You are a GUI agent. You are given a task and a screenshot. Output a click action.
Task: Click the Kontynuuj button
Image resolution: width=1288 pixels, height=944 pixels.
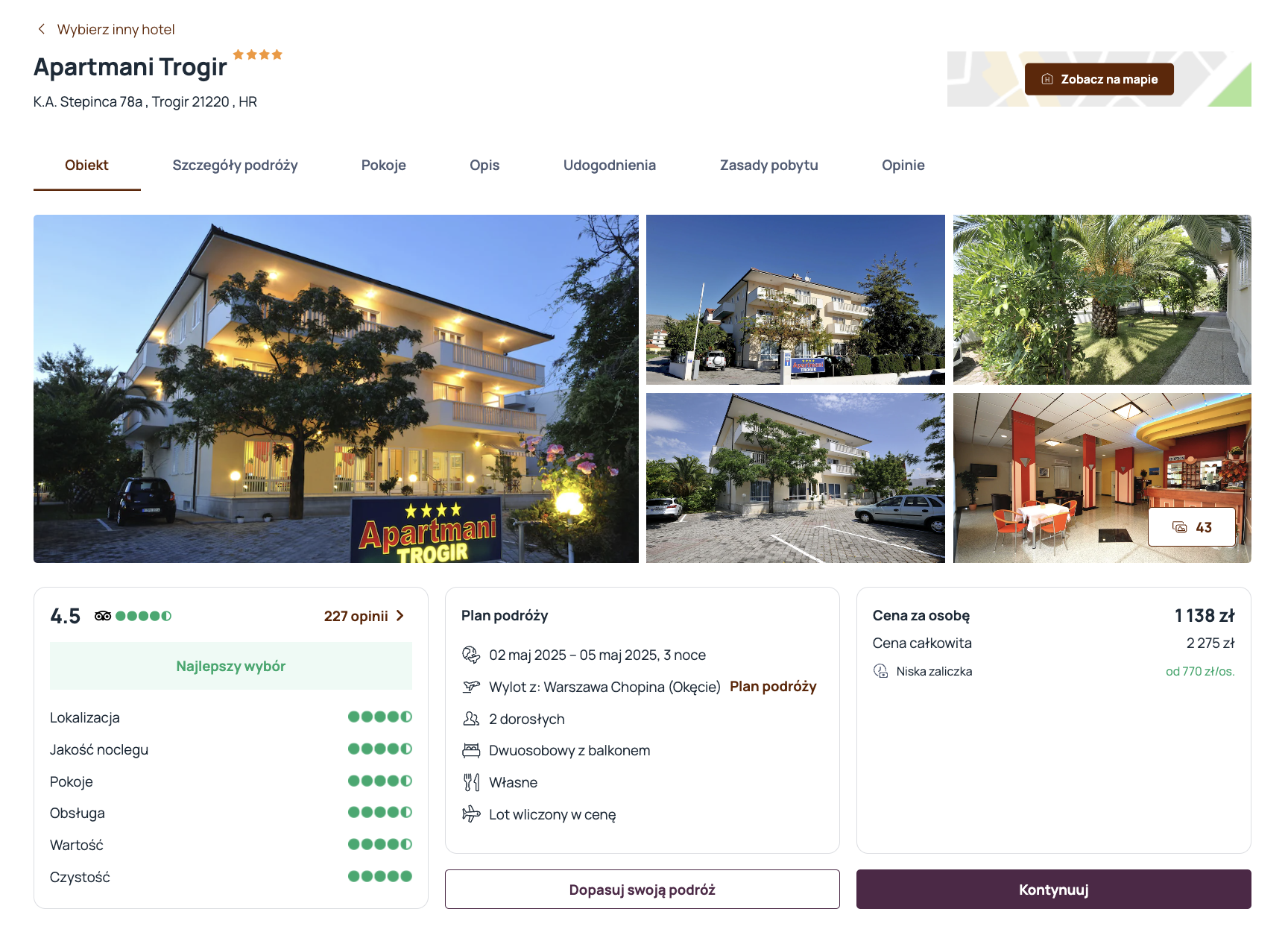1054,890
